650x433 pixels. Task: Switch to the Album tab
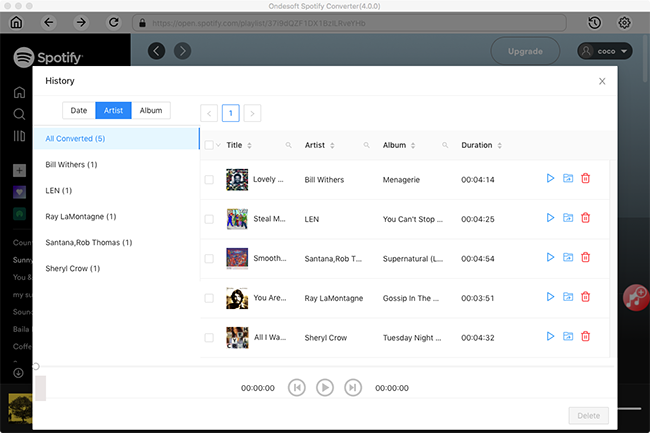(x=151, y=111)
